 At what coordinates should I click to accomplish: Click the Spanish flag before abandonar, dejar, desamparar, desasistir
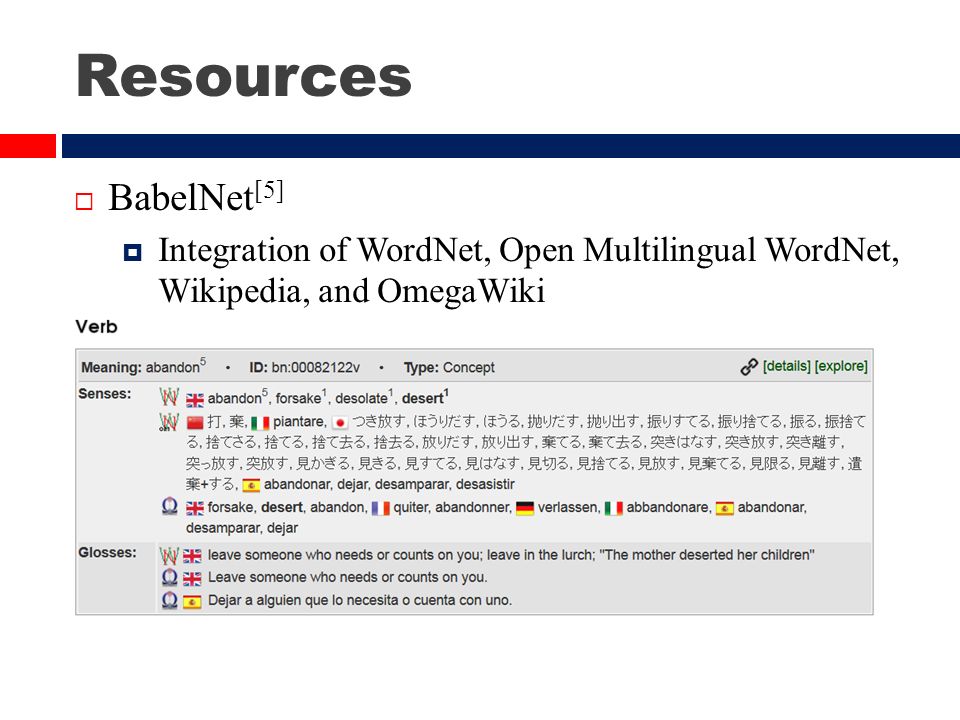tap(251, 486)
